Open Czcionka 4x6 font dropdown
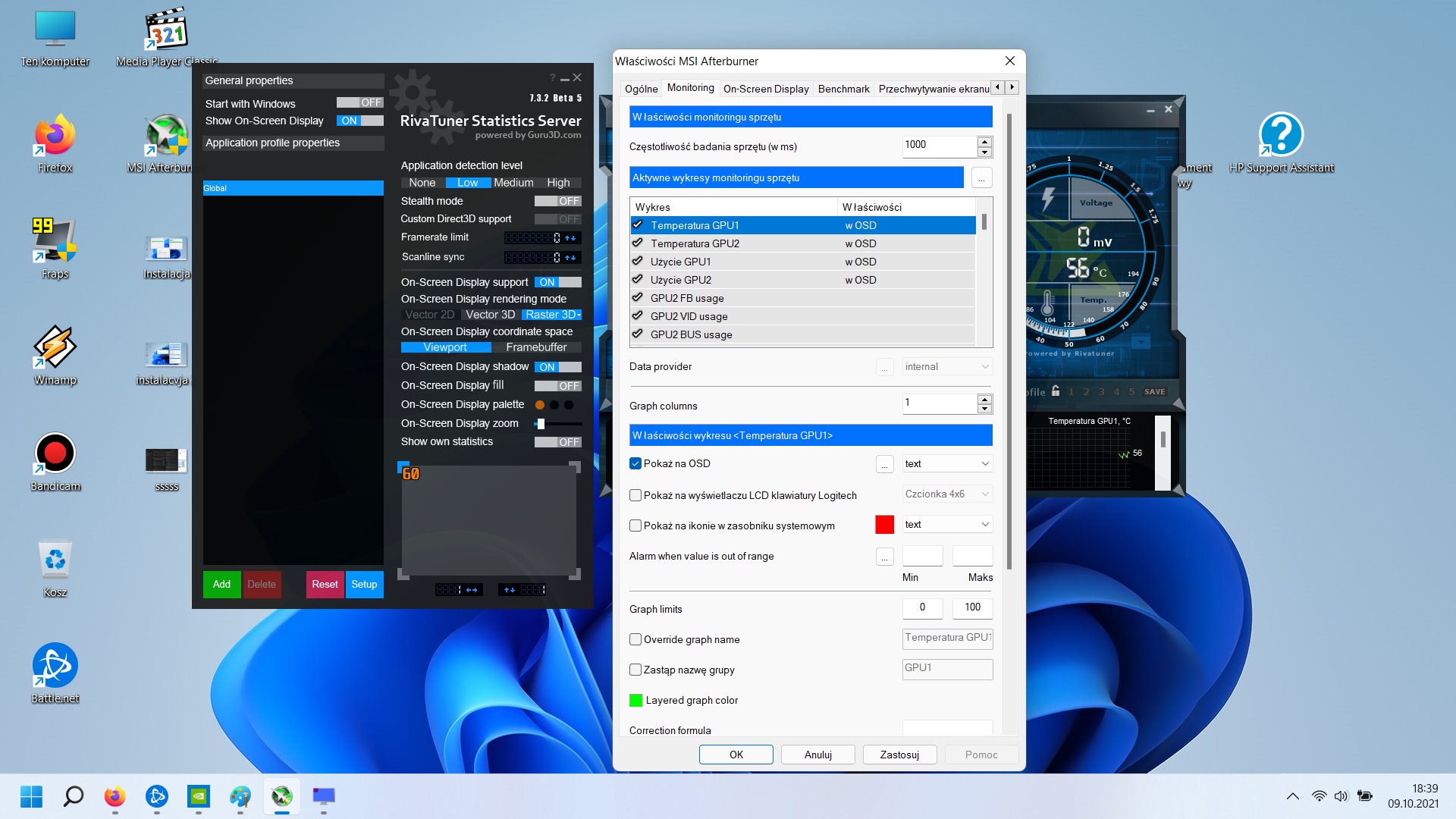Image resolution: width=1456 pixels, height=819 pixels. (947, 494)
